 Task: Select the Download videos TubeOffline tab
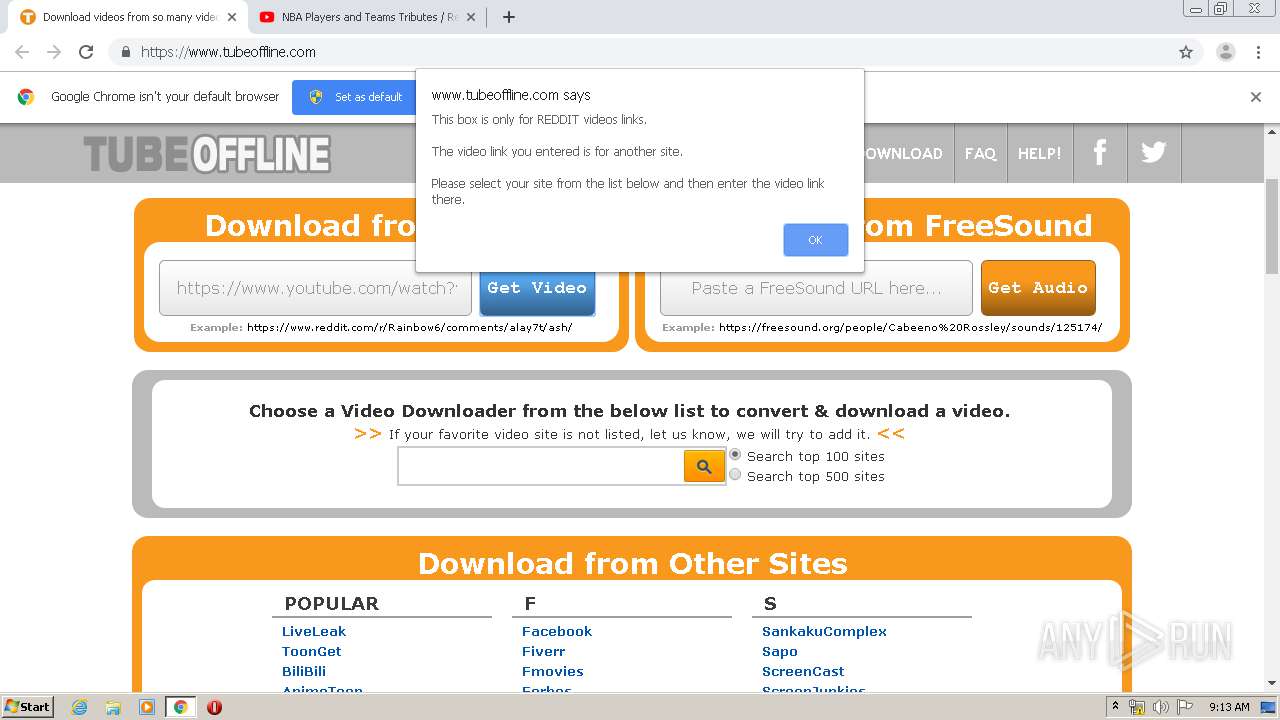pyautogui.click(x=128, y=17)
